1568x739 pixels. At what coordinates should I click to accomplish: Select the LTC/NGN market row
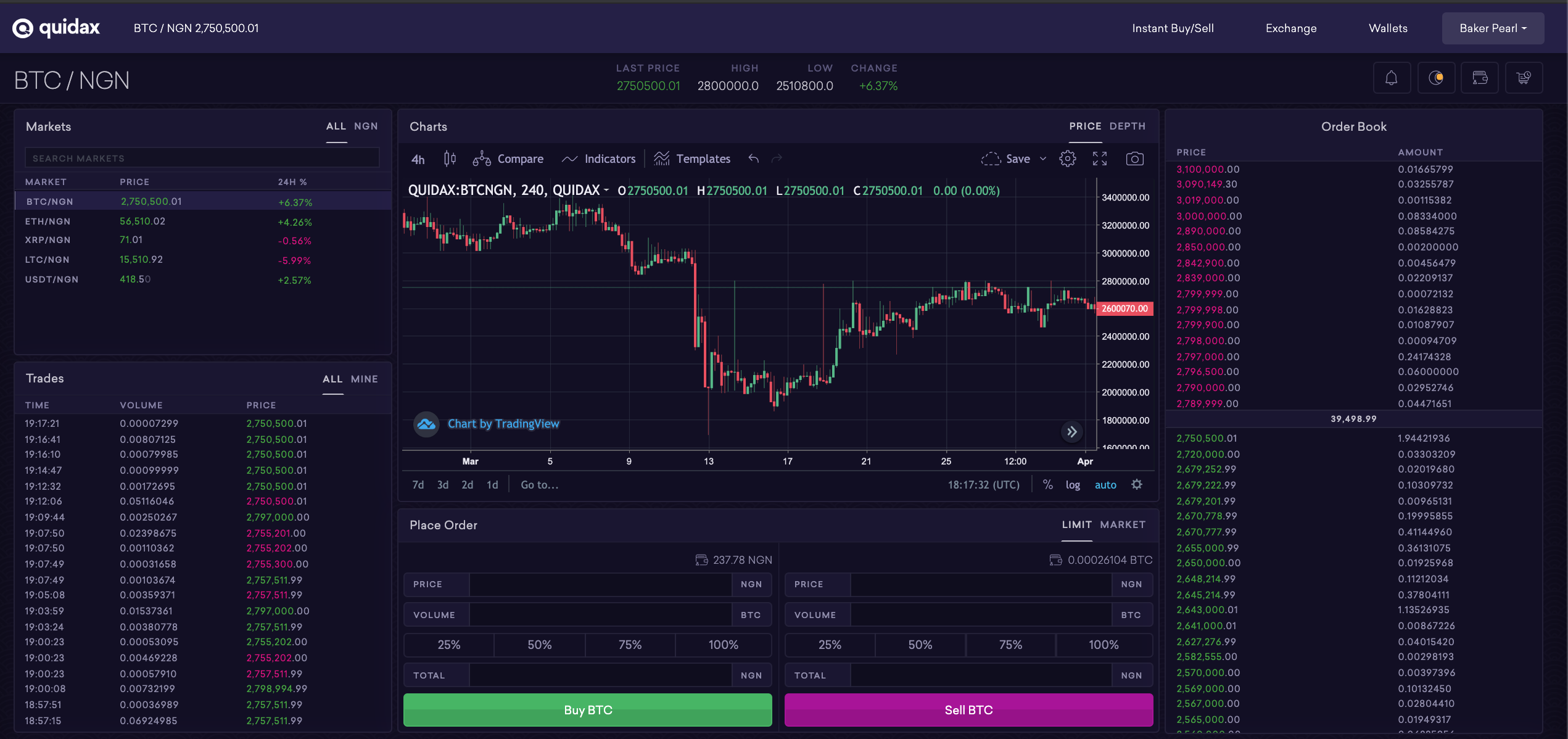tap(203, 260)
